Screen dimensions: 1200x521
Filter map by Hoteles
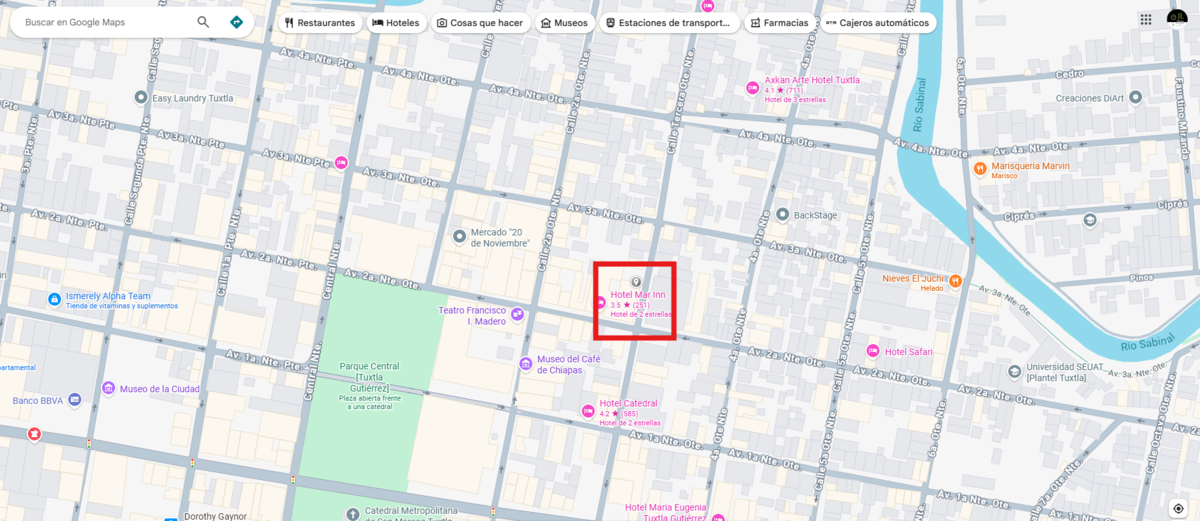click(x=396, y=23)
